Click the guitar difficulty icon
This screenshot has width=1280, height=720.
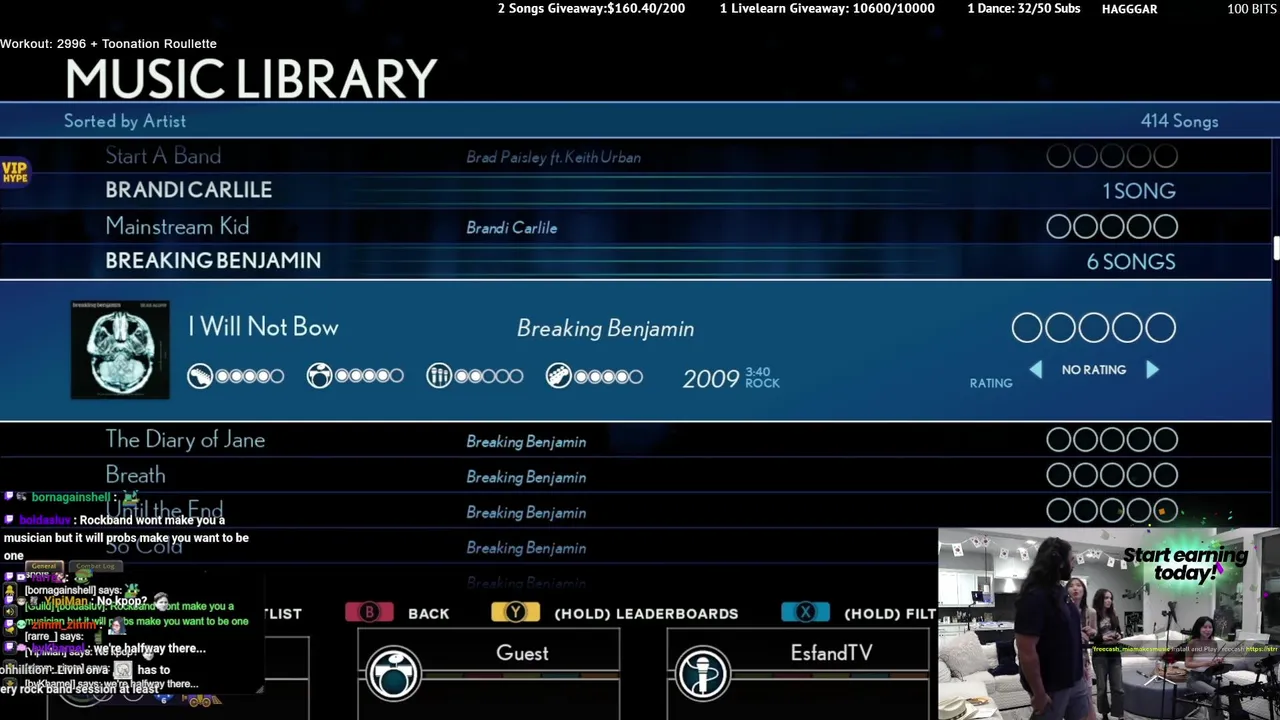[x=200, y=376]
